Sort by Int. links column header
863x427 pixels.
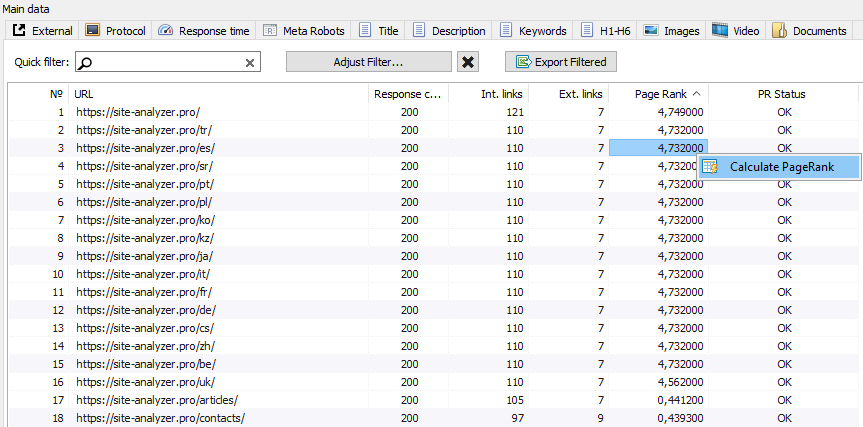pyautogui.click(x=489, y=94)
